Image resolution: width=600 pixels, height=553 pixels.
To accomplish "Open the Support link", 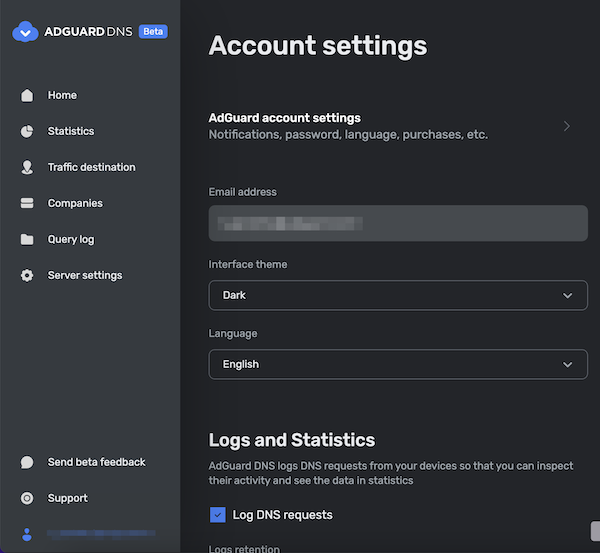I will (67, 498).
